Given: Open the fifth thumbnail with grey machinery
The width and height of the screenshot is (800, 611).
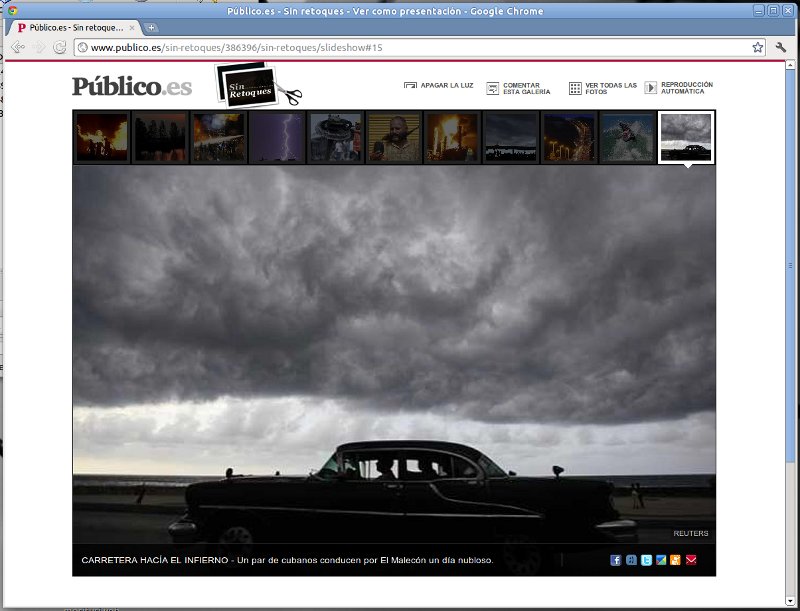Looking at the screenshot, I should point(336,137).
